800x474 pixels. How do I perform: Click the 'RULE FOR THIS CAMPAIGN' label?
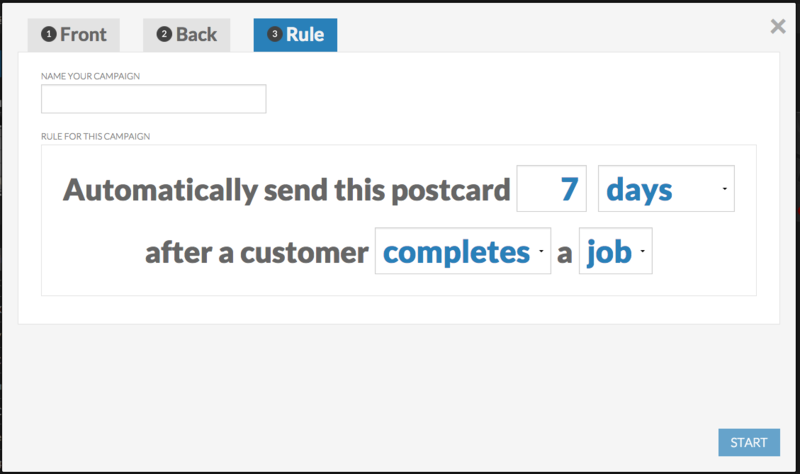(95, 136)
